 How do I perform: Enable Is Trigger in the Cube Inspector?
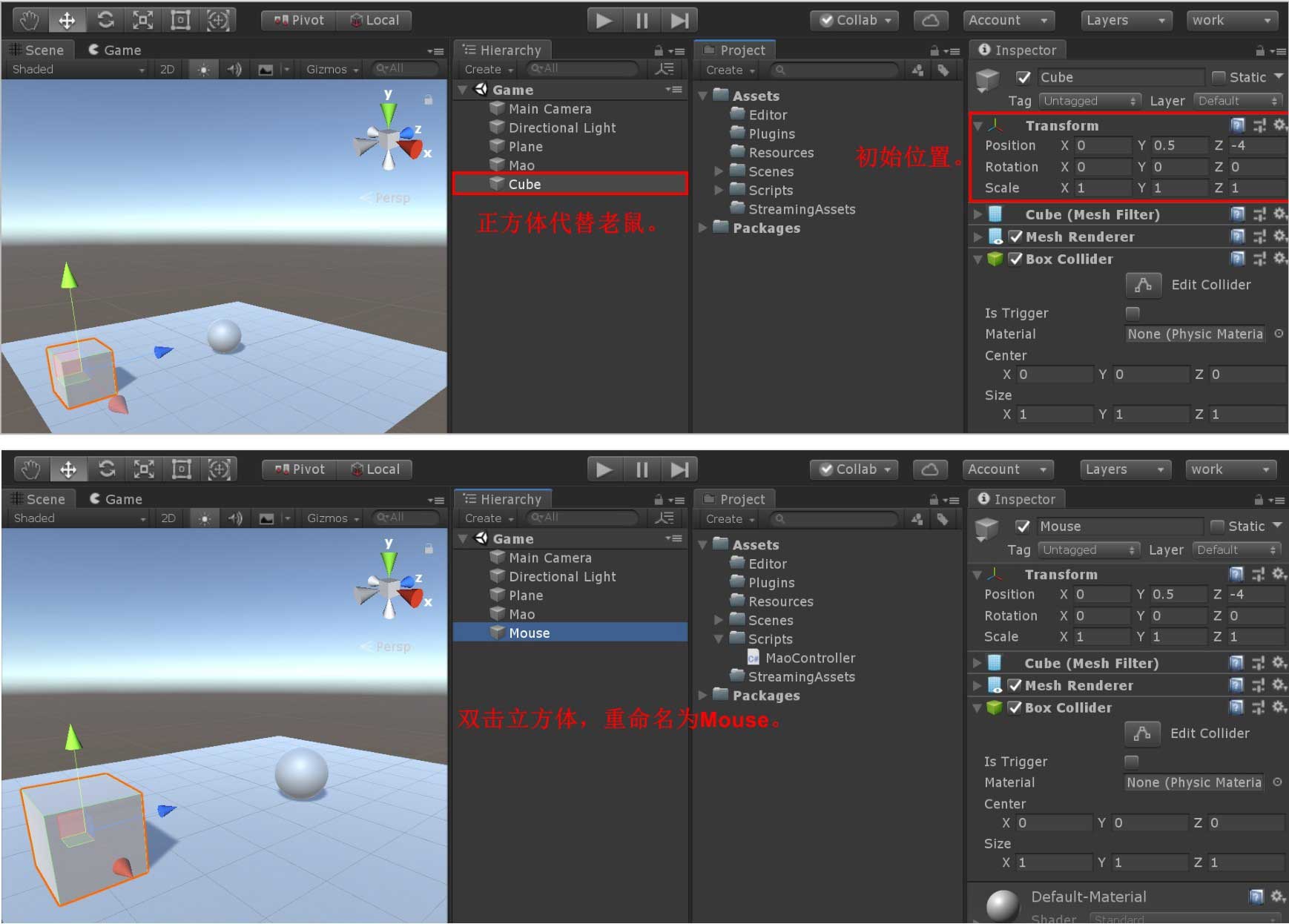(x=1133, y=313)
